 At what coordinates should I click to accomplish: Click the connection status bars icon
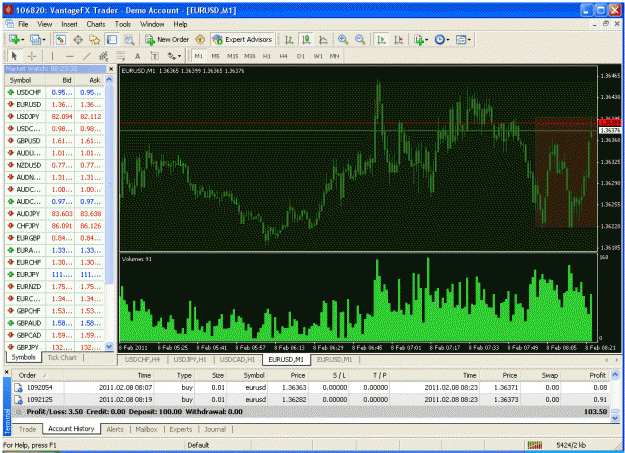click(535, 445)
